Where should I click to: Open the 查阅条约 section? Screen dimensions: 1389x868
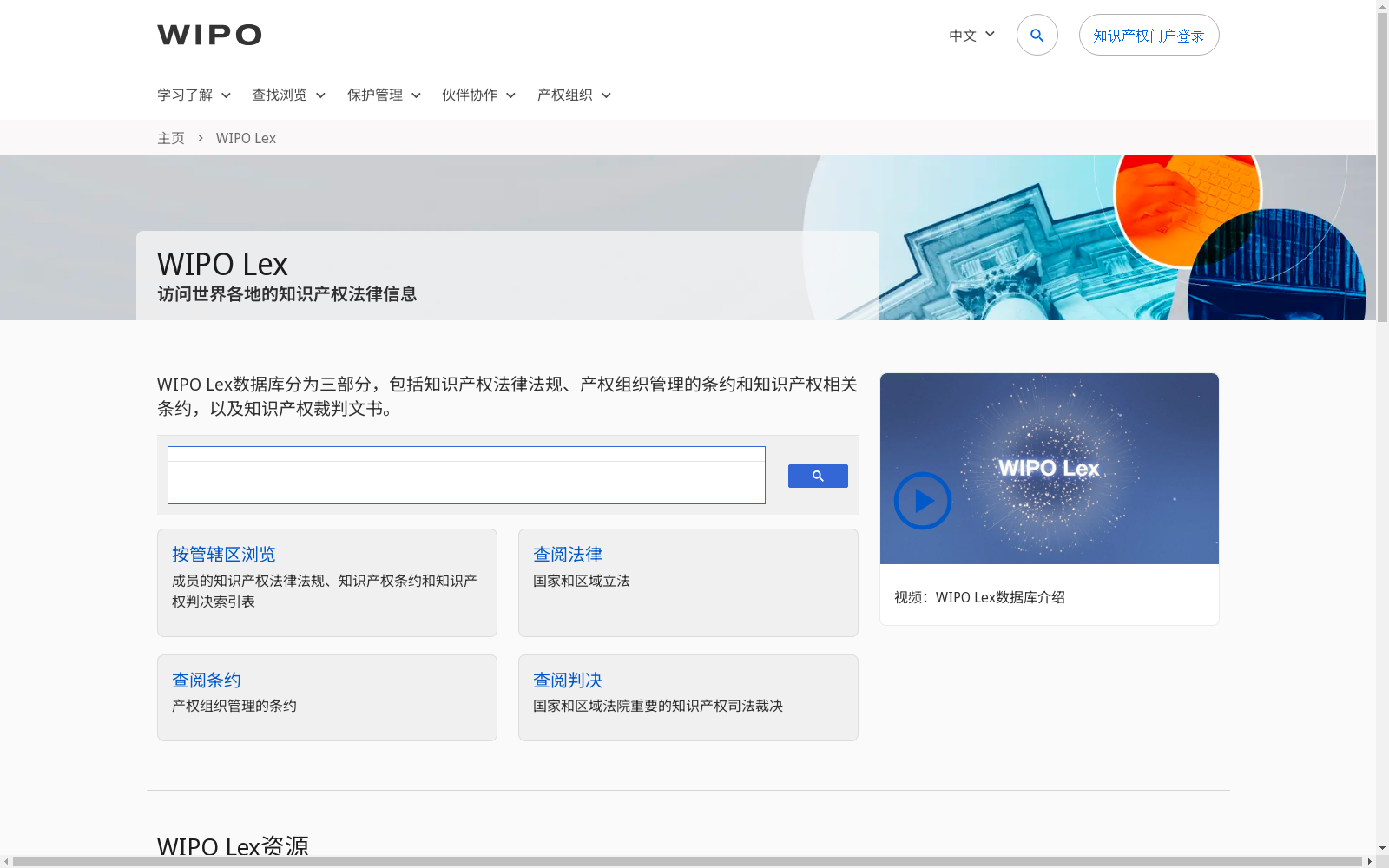(x=206, y=680)
